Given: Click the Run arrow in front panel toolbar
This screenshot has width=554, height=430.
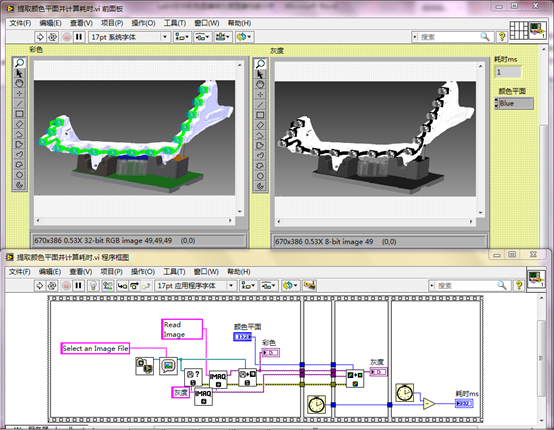Looking at the screenshot, I should coord(40,37).
